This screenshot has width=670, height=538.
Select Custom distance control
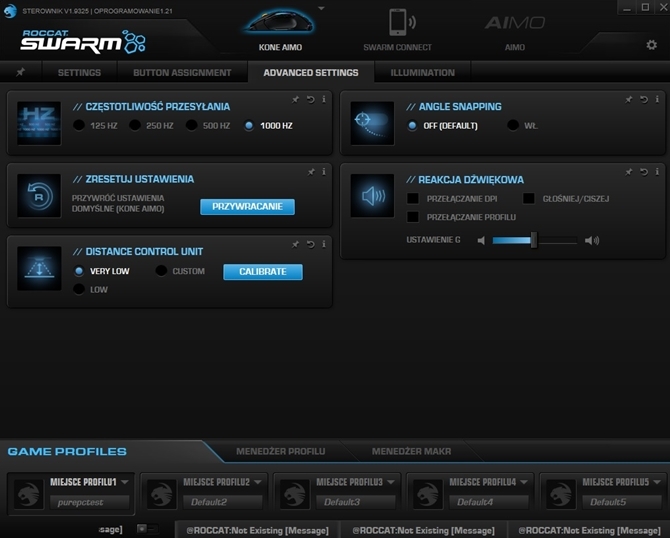tap(161, 271)
